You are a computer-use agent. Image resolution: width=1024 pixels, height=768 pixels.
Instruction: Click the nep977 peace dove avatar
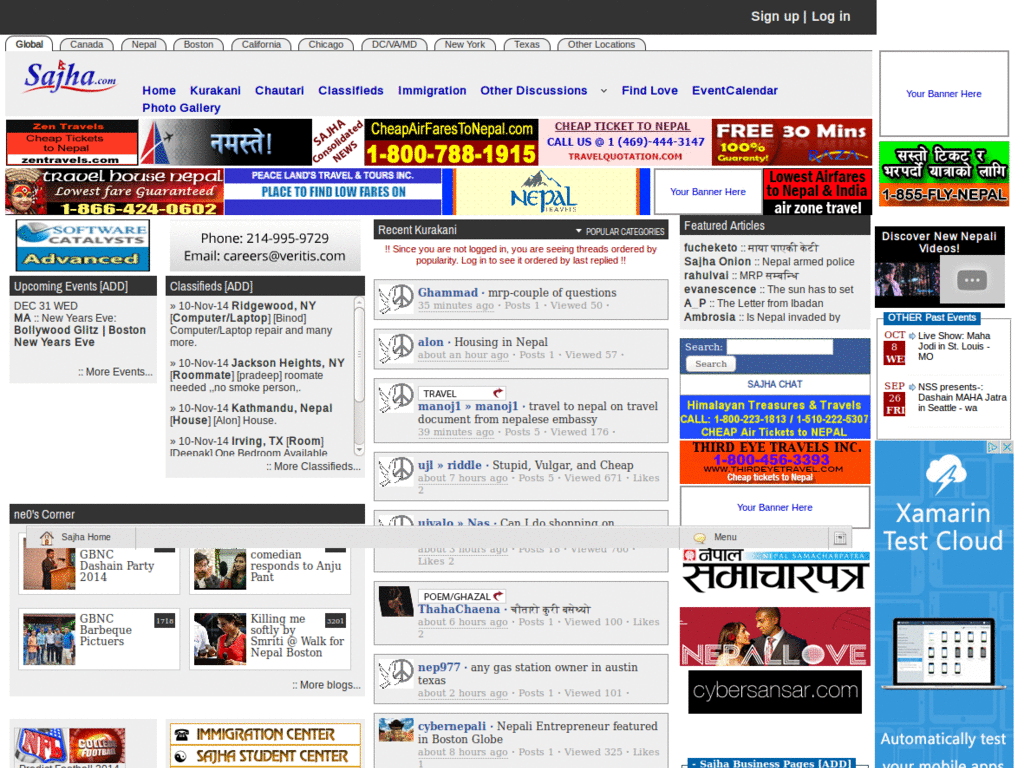[396, 674]
